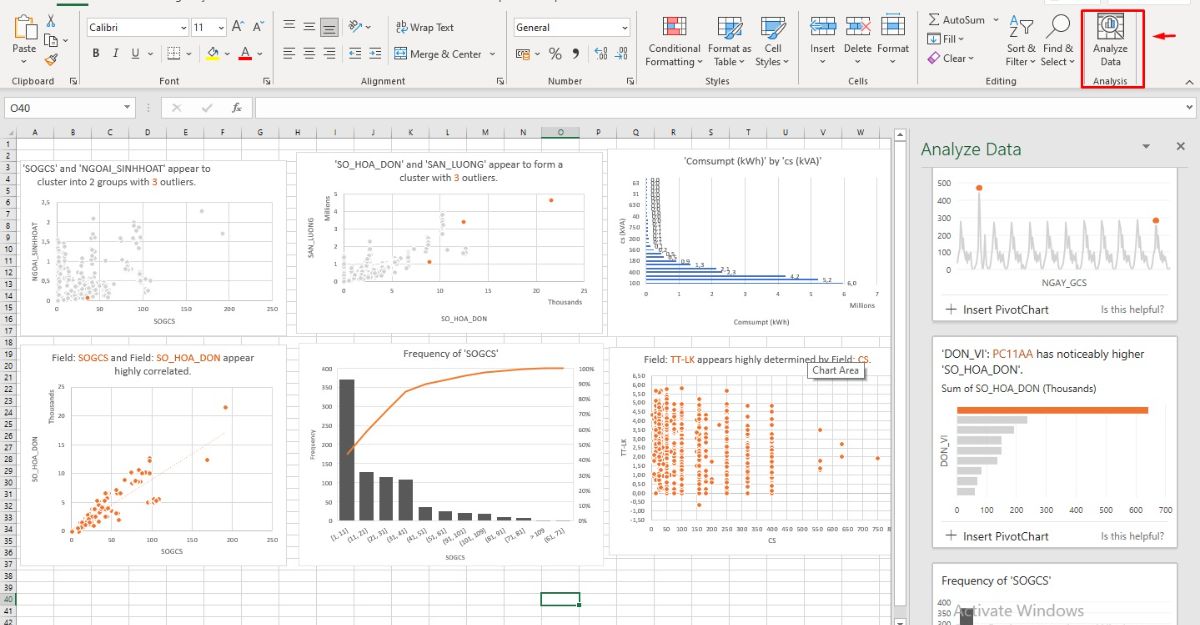Image resolution: width=1200 pixels, height=625 pixels.
Task: Insert PivotChart for DON_VI SO_HOA_DON chart
Action: [996, 536]
